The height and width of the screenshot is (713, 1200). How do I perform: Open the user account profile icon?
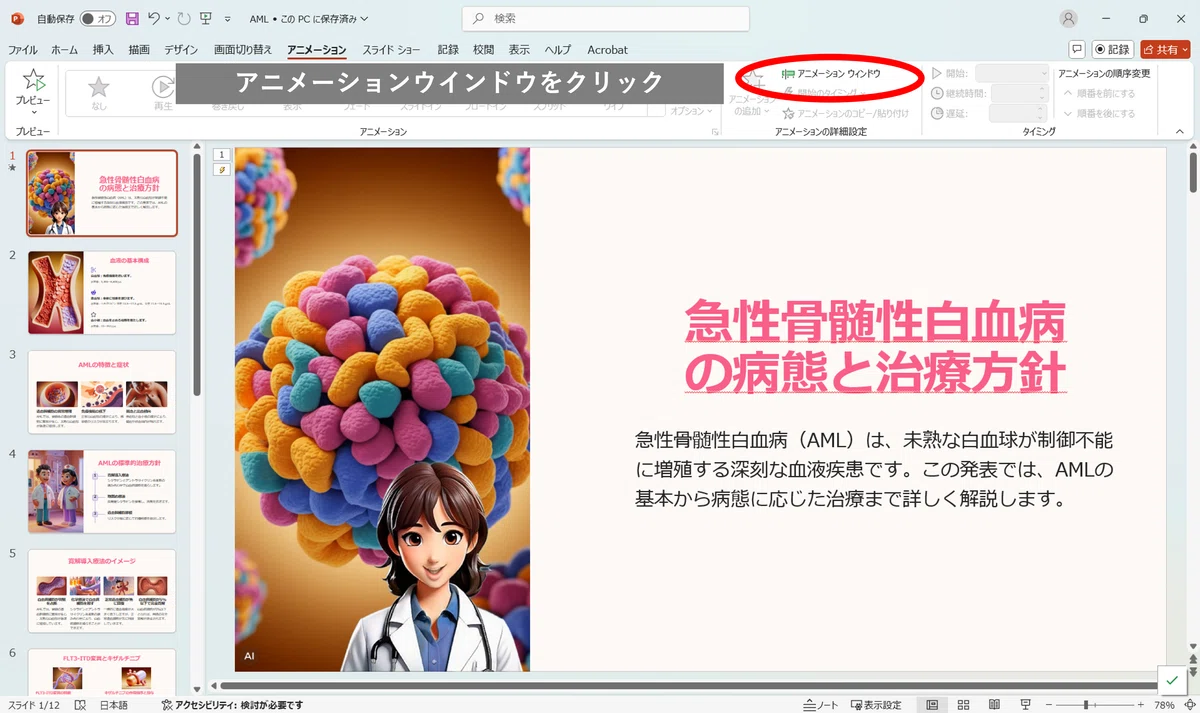(1069, 19)
